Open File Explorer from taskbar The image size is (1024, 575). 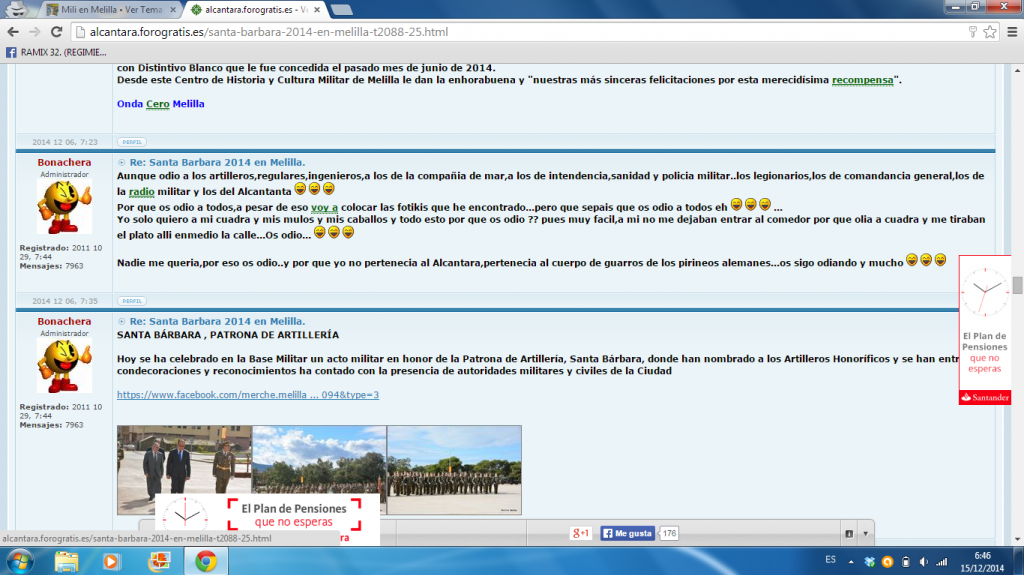coord(66,561)
